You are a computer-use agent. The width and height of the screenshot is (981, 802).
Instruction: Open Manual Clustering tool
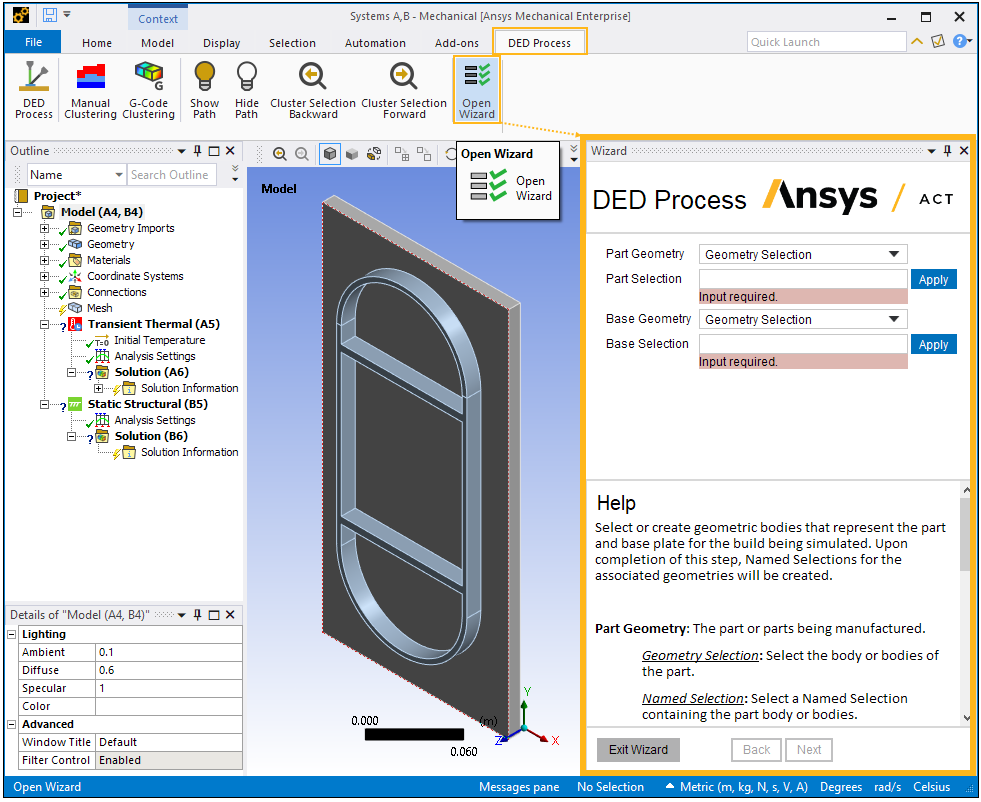point(90,89)
